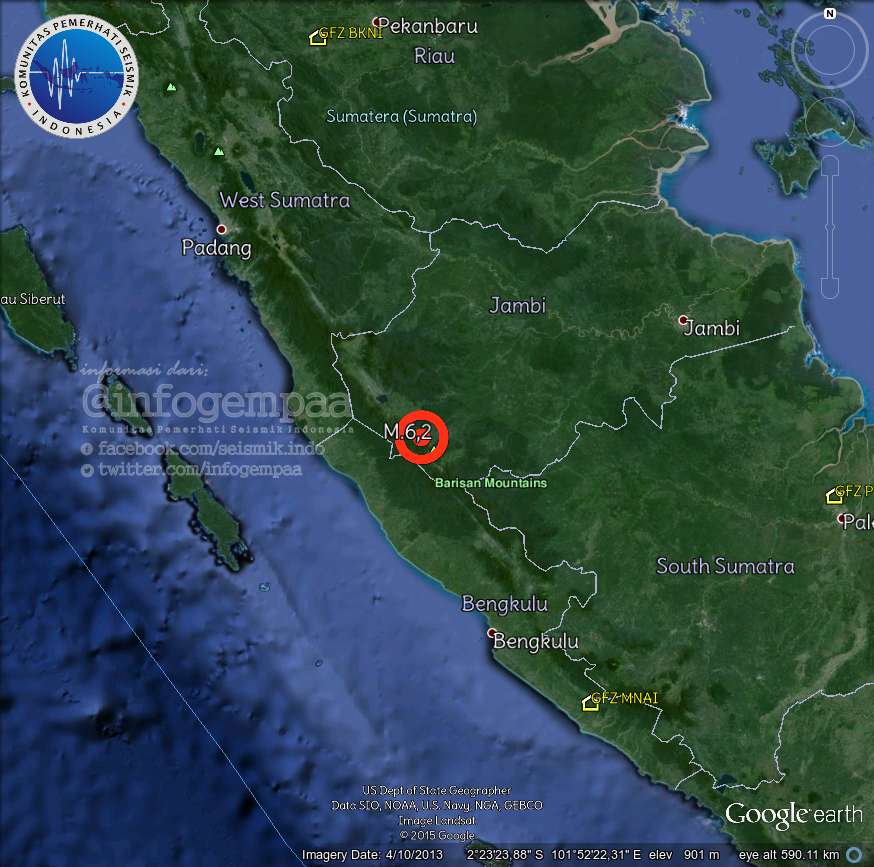This screenshot has height=867, width=874.
Task: Click the red M 6,2 earthquake epicenter circle
Action: coord(422,437)
